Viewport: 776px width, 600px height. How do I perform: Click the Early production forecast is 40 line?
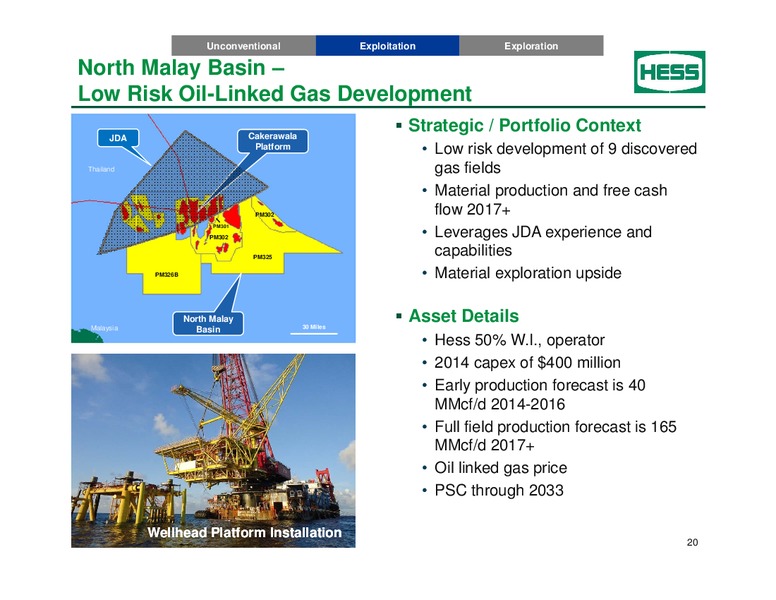click(540, 385)
